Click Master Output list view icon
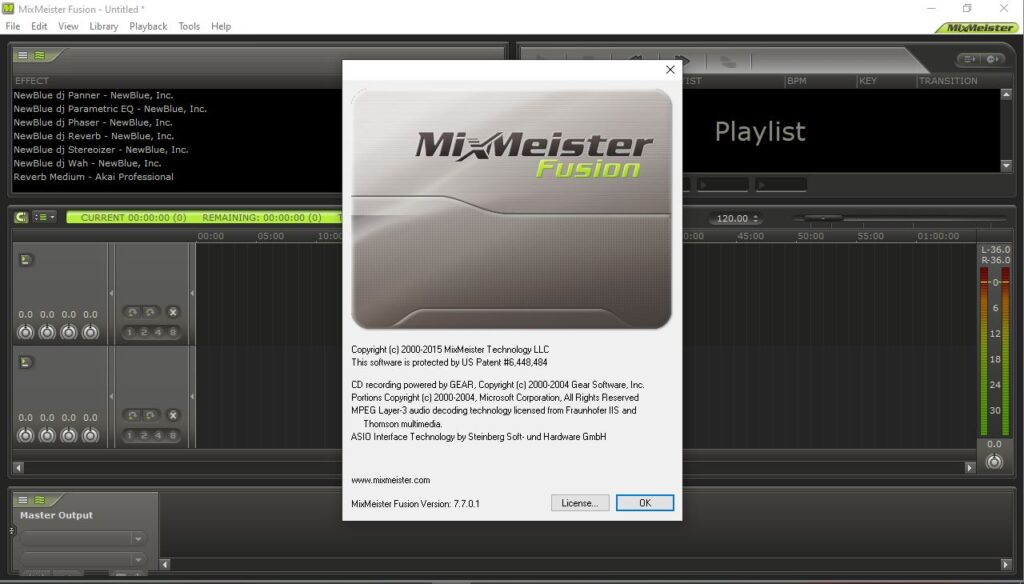 click(23, 500)
